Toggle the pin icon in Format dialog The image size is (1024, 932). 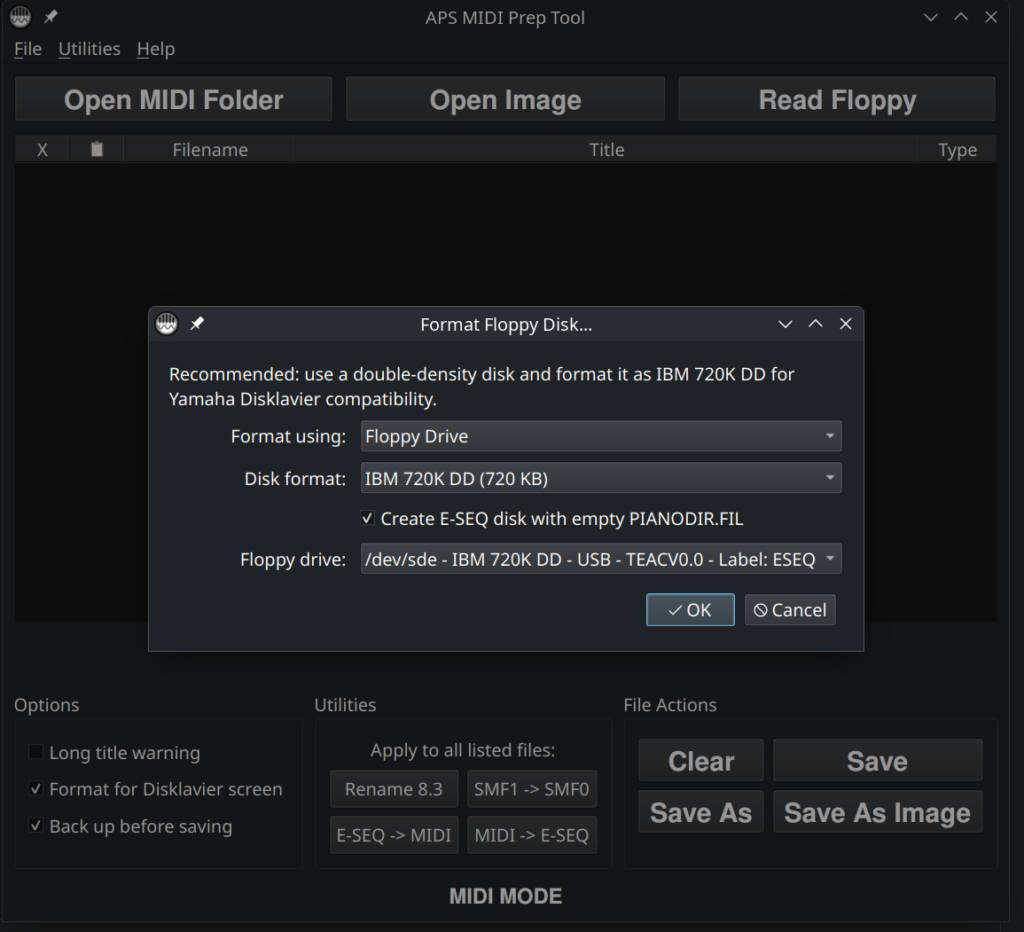tap(197, 323)
